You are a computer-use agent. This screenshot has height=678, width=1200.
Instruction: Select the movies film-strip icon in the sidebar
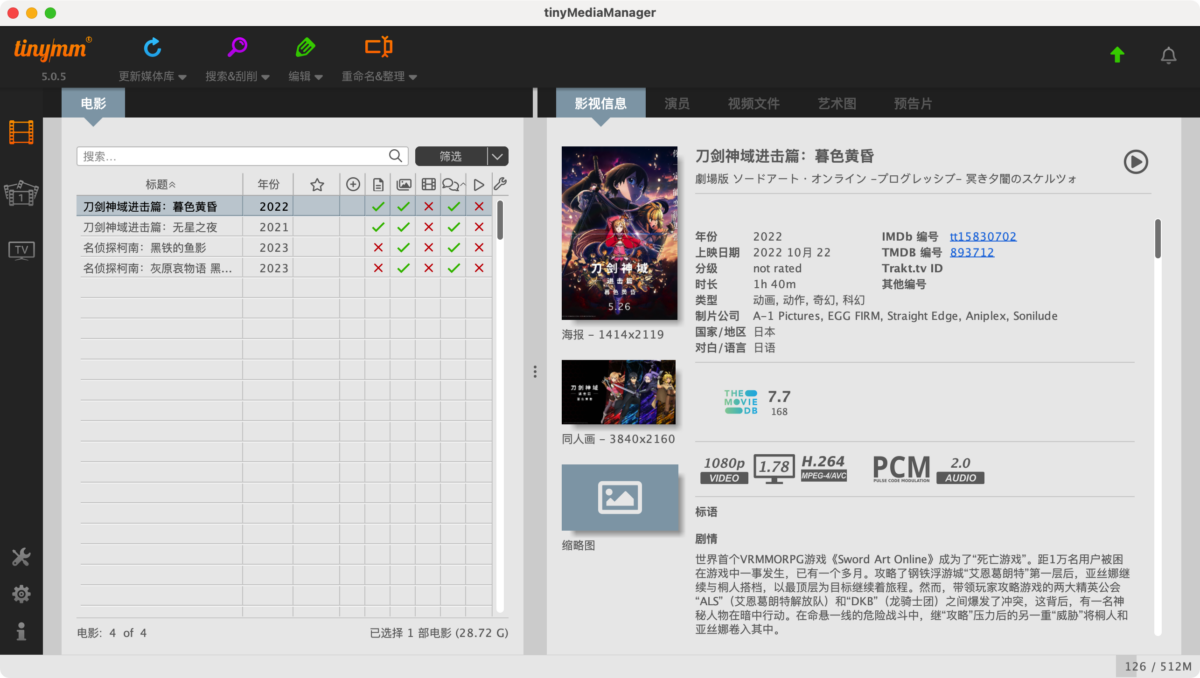[x=21, y=131]
